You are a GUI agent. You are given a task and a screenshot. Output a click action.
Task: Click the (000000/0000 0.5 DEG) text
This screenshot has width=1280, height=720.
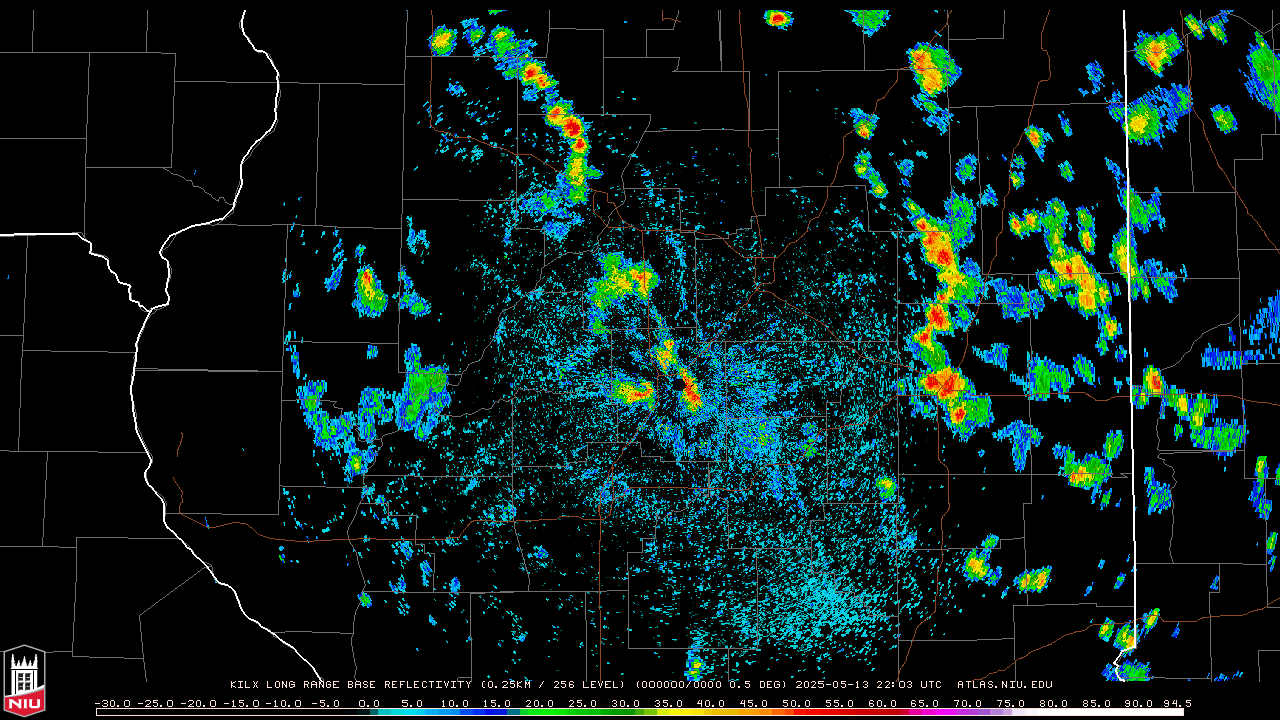pos(710,685)
